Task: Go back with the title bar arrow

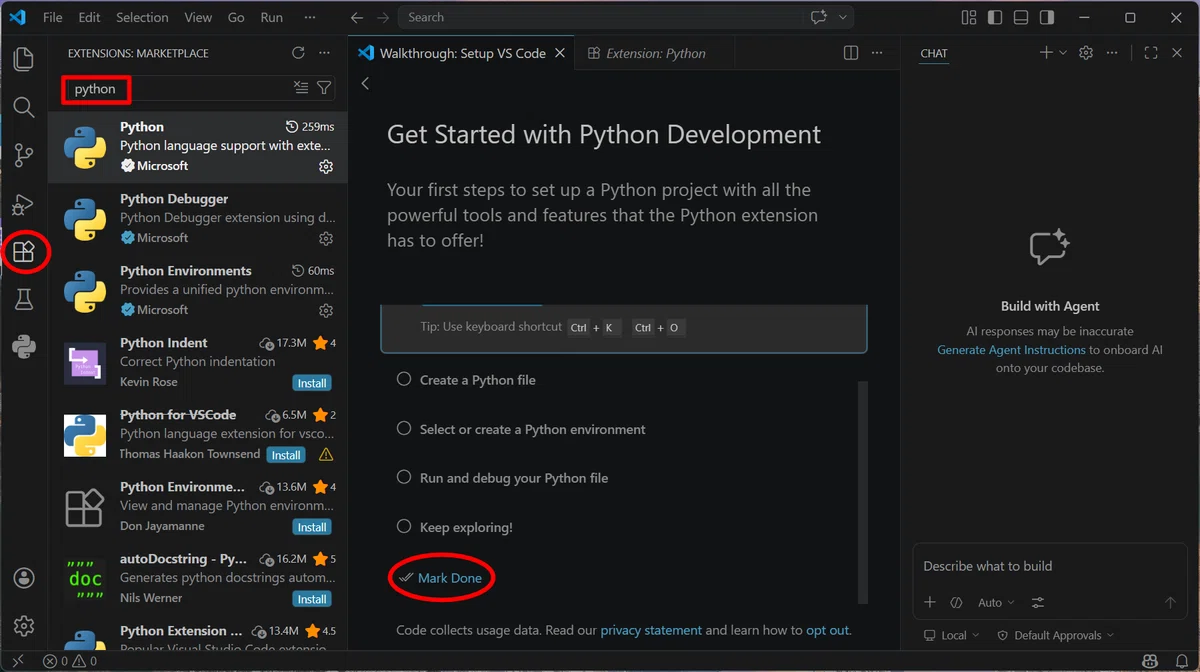Action: [x=357, y=17]
